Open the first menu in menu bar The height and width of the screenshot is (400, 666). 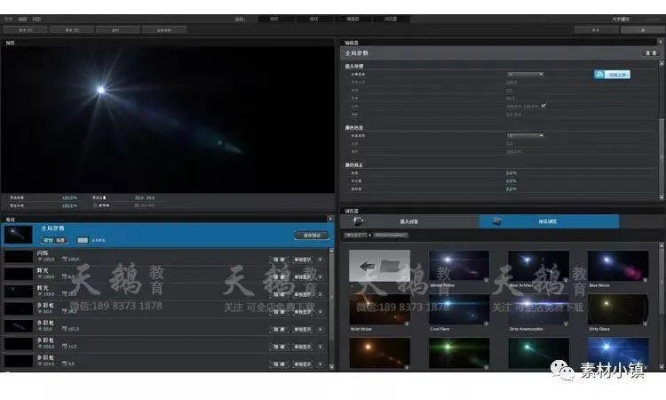[x=8, y=18]
